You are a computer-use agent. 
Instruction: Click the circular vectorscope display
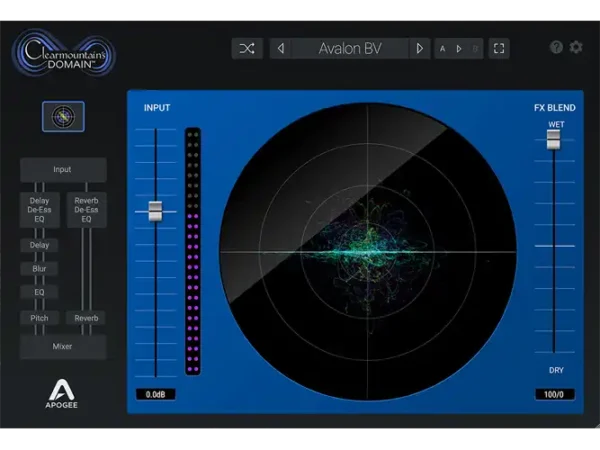pos(368,251)
